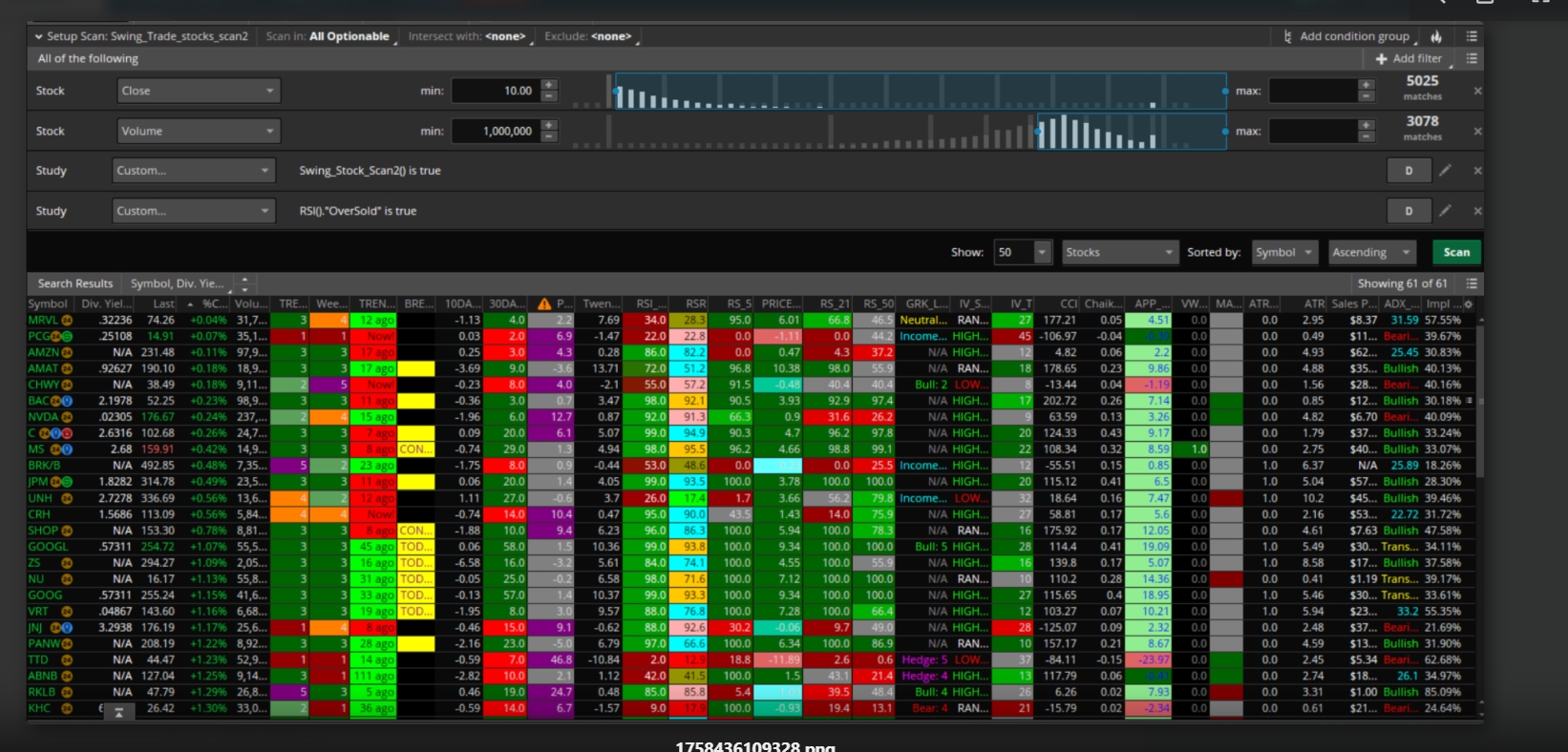
Task: Edit Swing_Stock_Scan2 study with pencil icon
Action: pos(1445,171)
